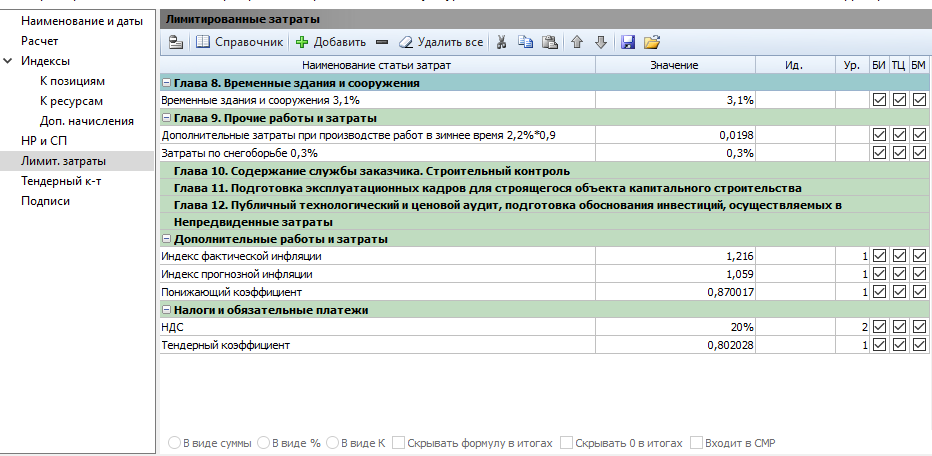This screenshot has width=932, height=456.
Task: Toggle ТЦ checkbox for Тендерный коэффициент
Action: (x=899, y=345)
